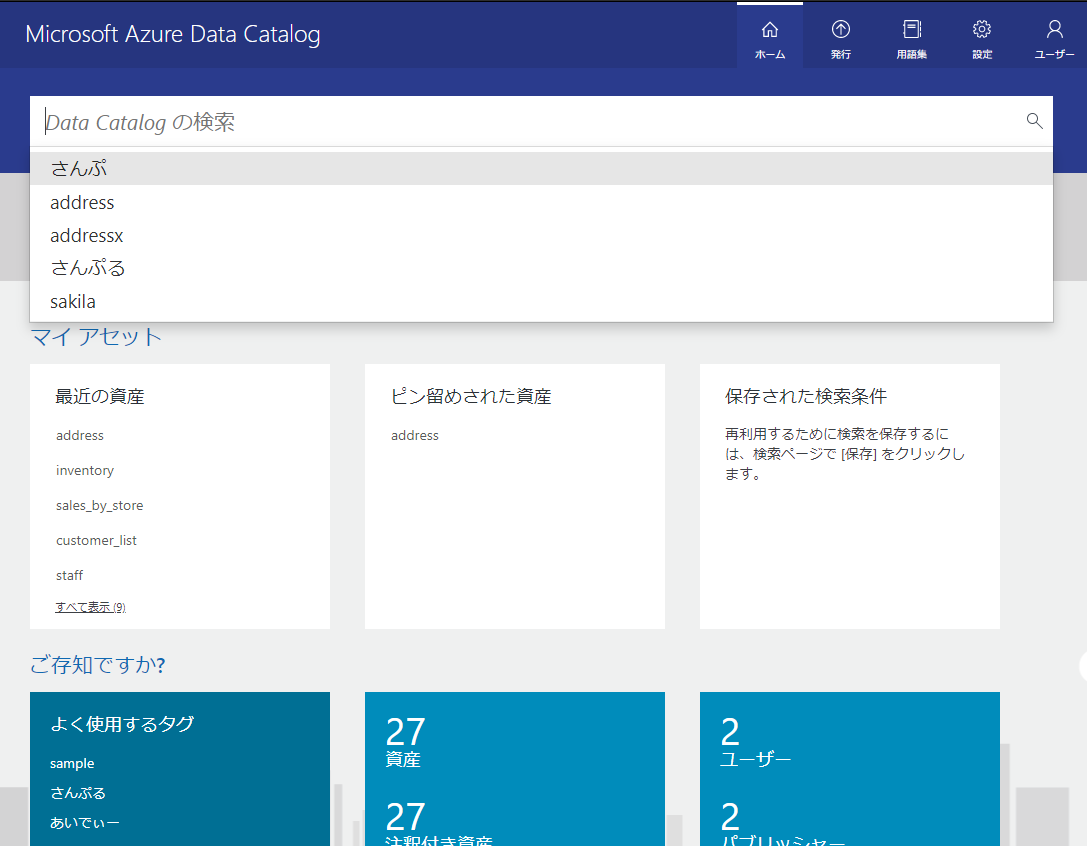The height and width of the screenshot is (846, 1087).
Task: Click the 保存された検索条件 card title
Action: tap(806, 396)
